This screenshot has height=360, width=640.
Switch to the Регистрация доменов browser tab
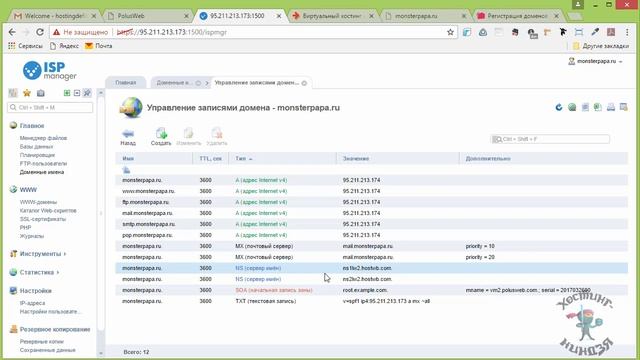tap(517, 16)
